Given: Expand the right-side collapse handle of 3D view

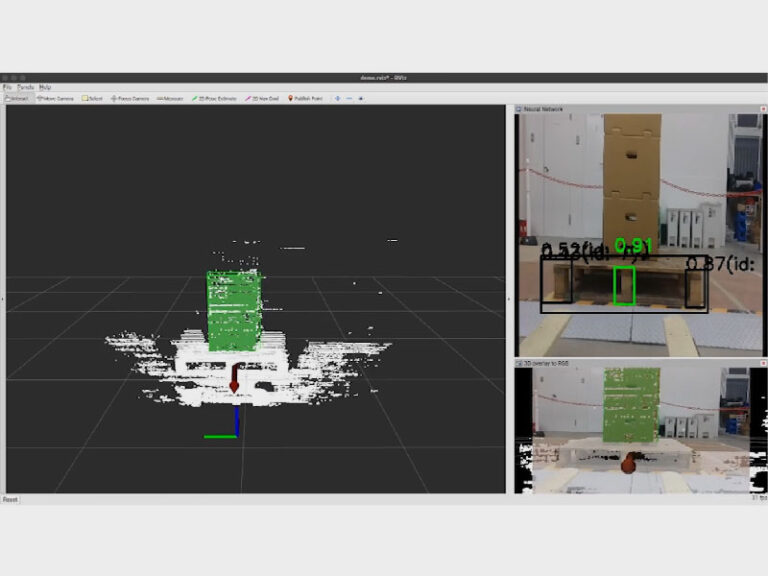Looking at the screenshot, I should click(510, 299).
